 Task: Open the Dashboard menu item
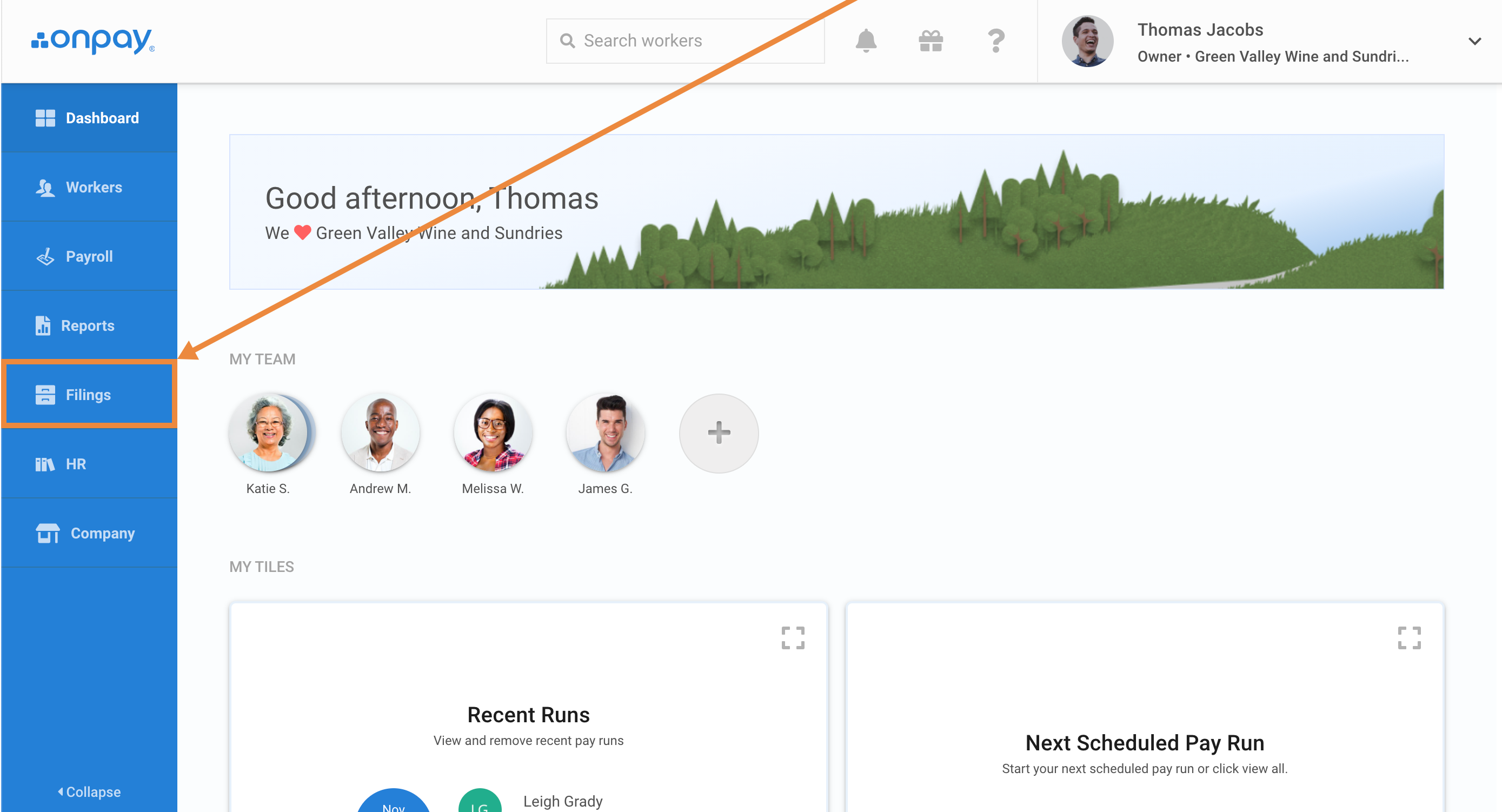(x=89, y=118)
